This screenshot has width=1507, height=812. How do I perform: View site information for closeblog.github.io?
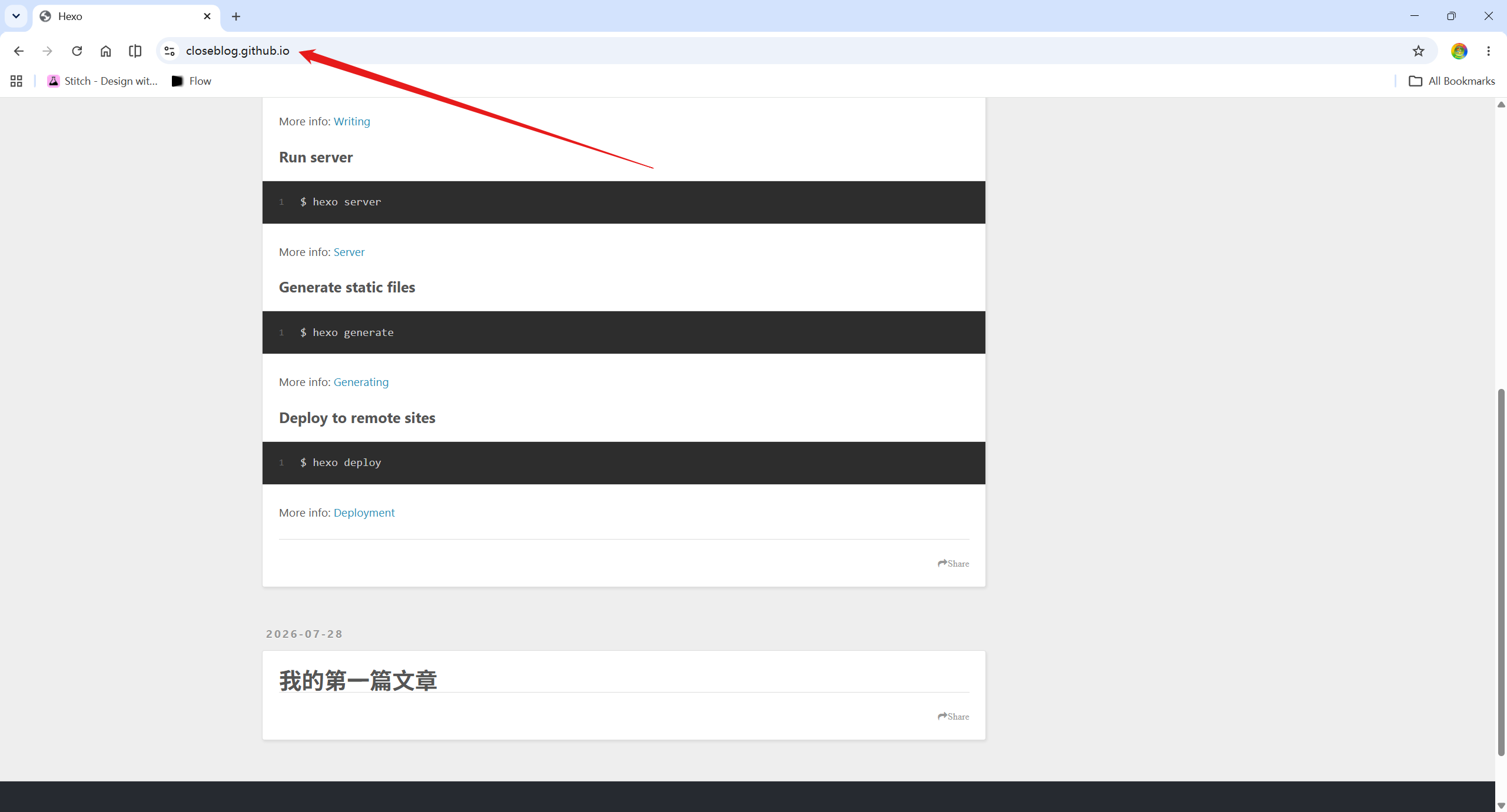[170, 51]
